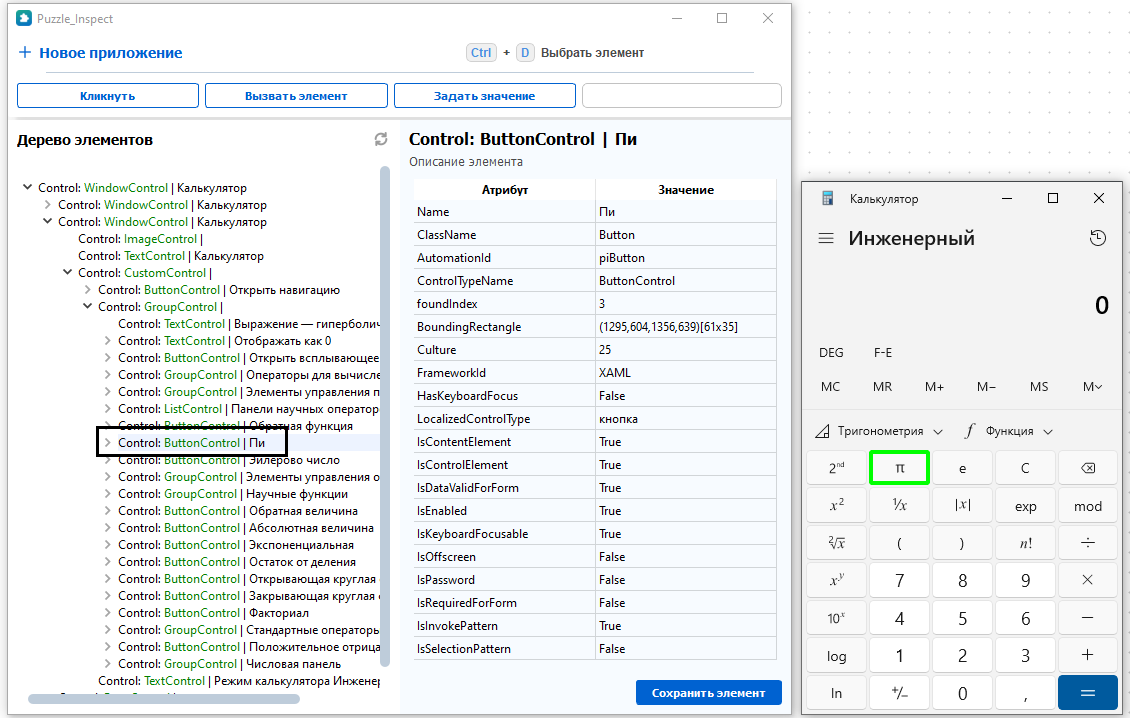Open calculator navigation hamburger menu

[826, 239]
